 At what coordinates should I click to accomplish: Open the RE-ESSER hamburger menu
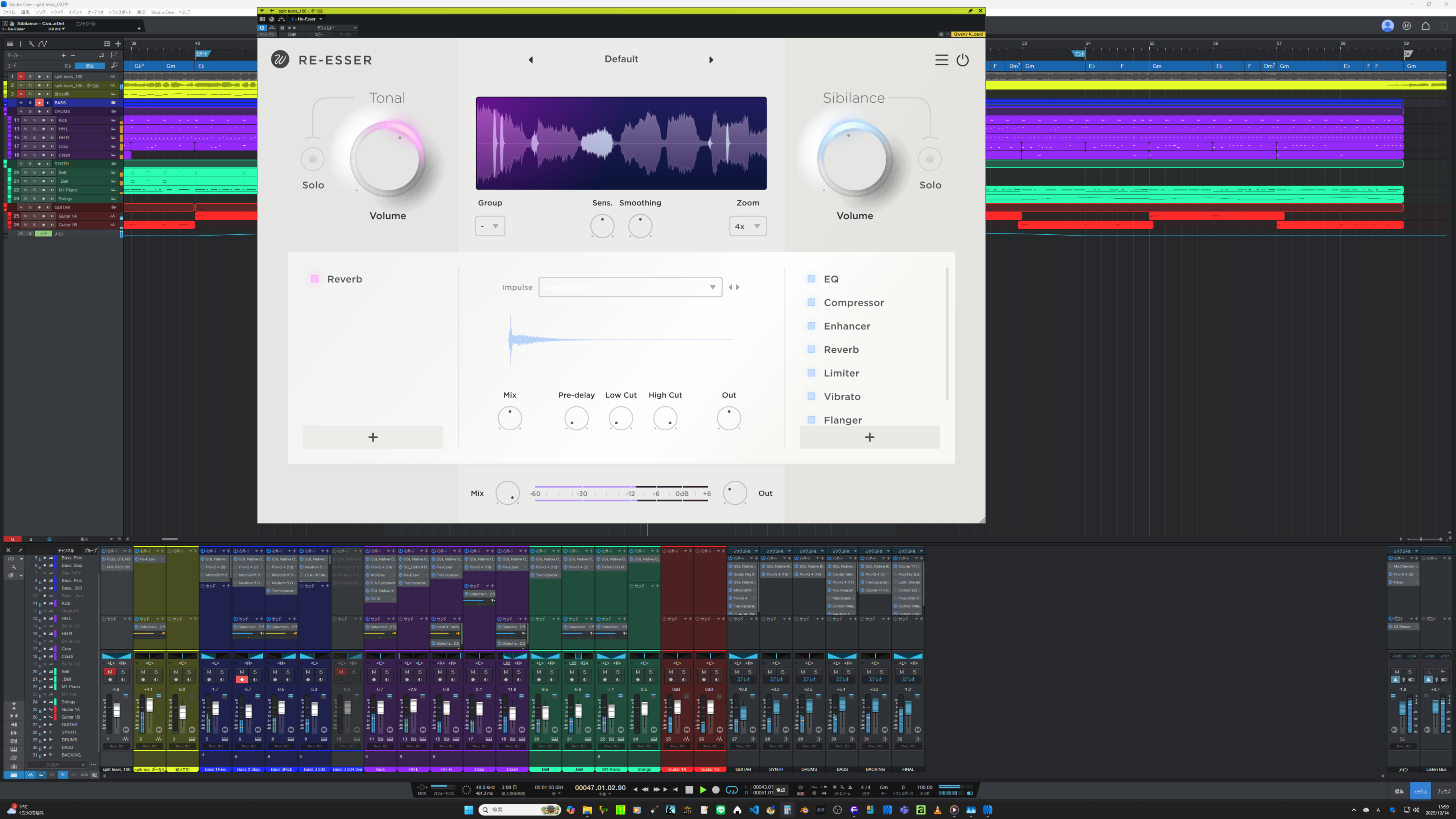pyautogui.click(x=941, y=60)
